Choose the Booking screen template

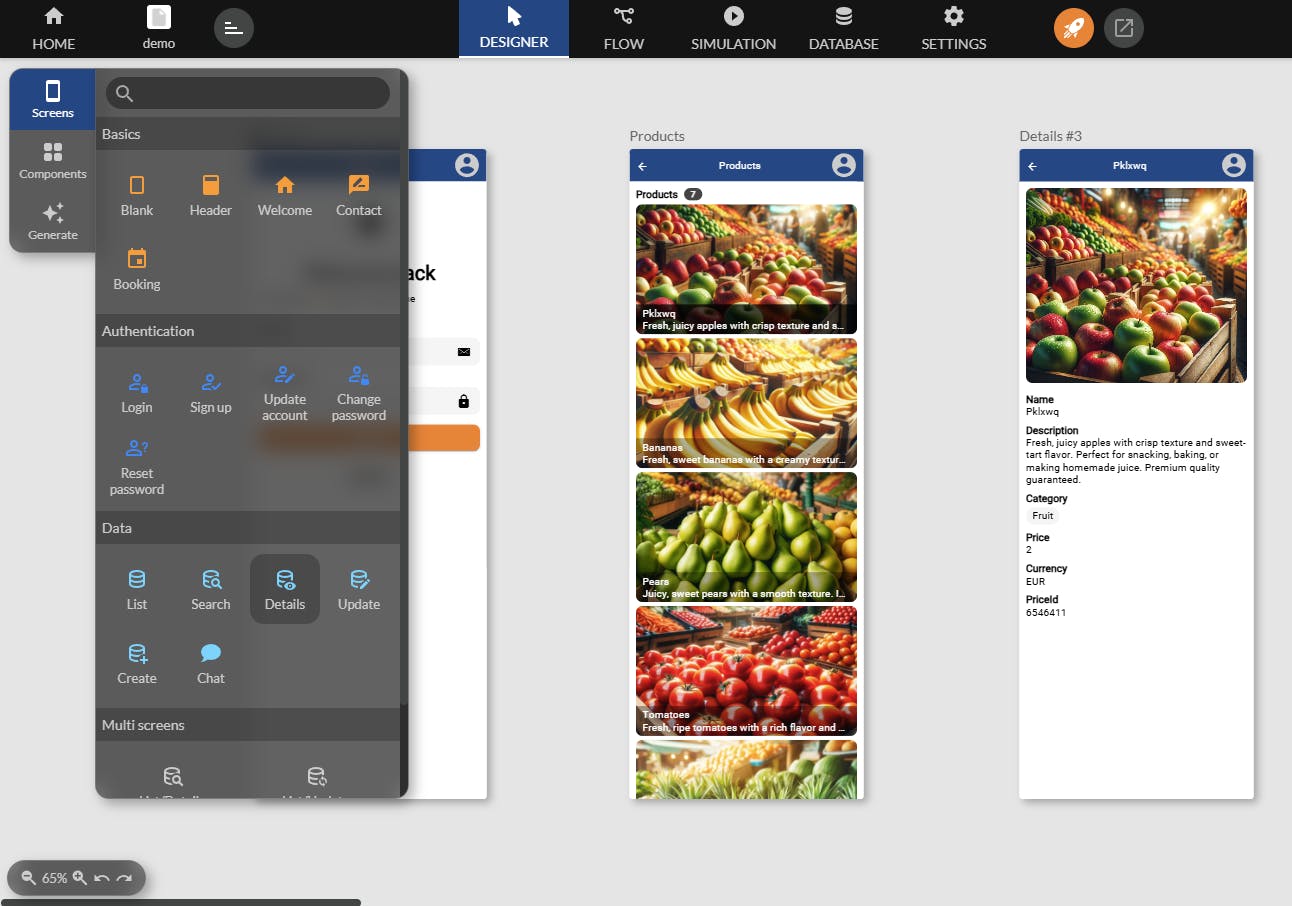[x=137, y=269]
